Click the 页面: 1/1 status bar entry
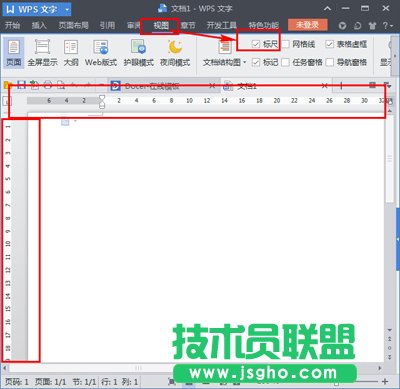400x389 pixels. pyautogui.click(x=51, y=382)
